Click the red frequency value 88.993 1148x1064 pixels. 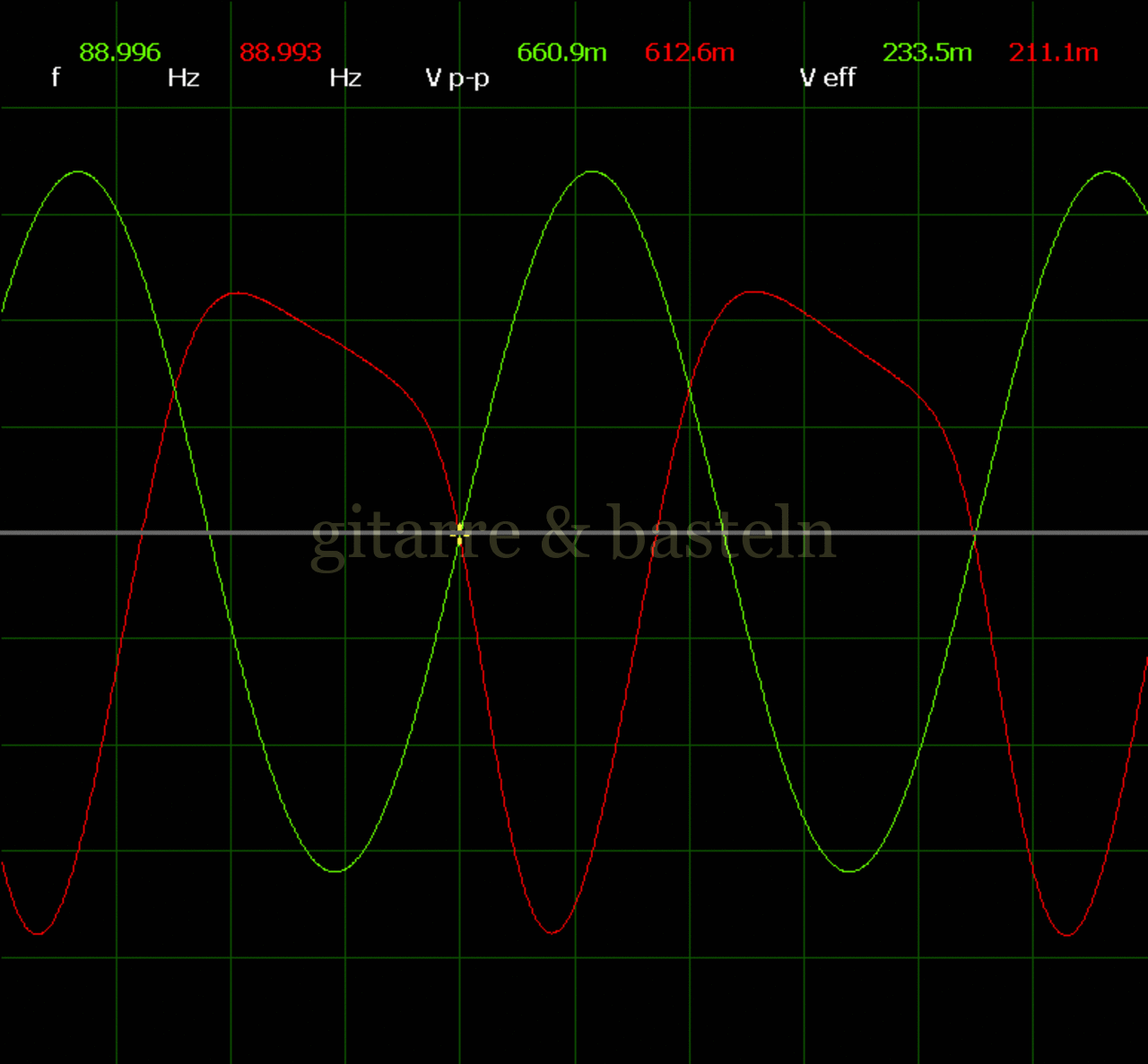pos(280,52)
